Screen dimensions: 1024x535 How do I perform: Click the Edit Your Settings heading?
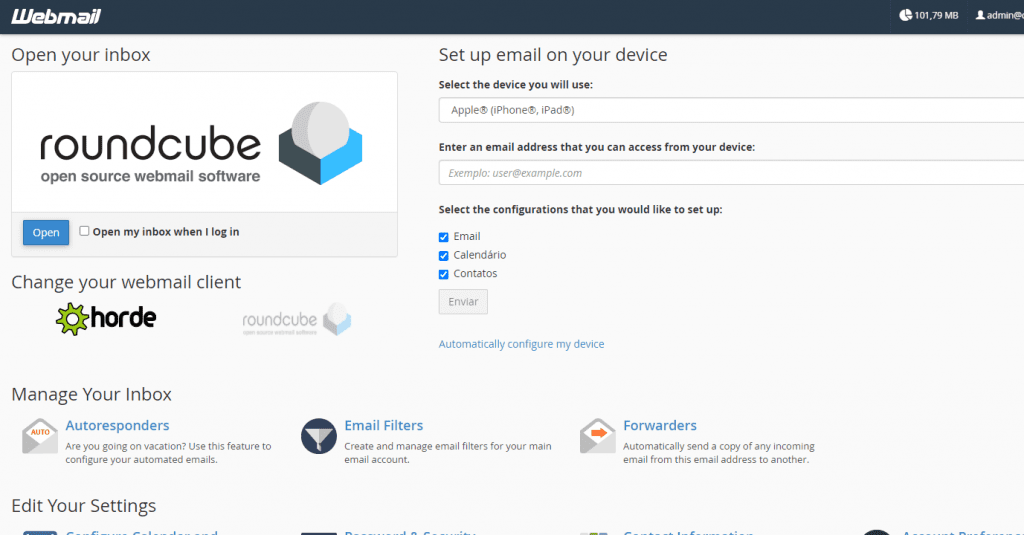pyautogui.click(x=84, y=506)
